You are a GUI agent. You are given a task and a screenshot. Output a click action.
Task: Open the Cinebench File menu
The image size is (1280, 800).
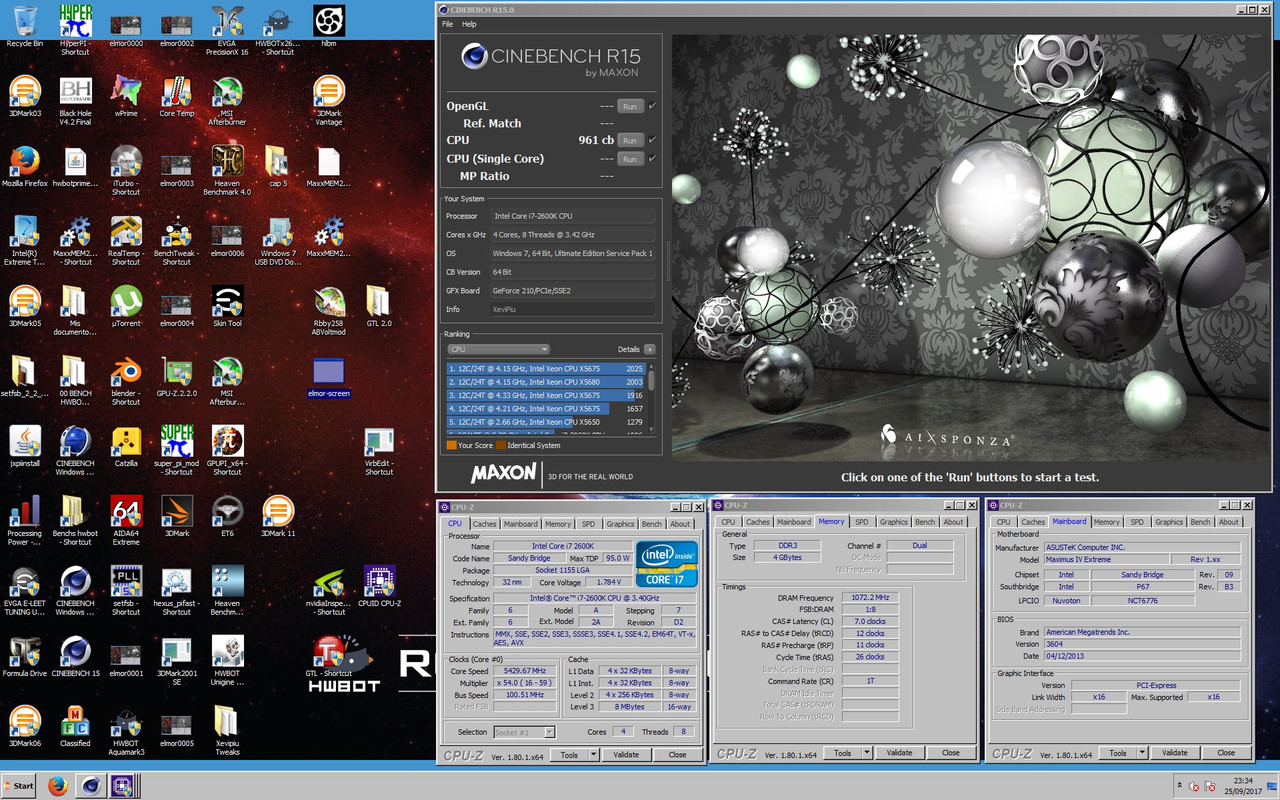(x=448, y=24)
